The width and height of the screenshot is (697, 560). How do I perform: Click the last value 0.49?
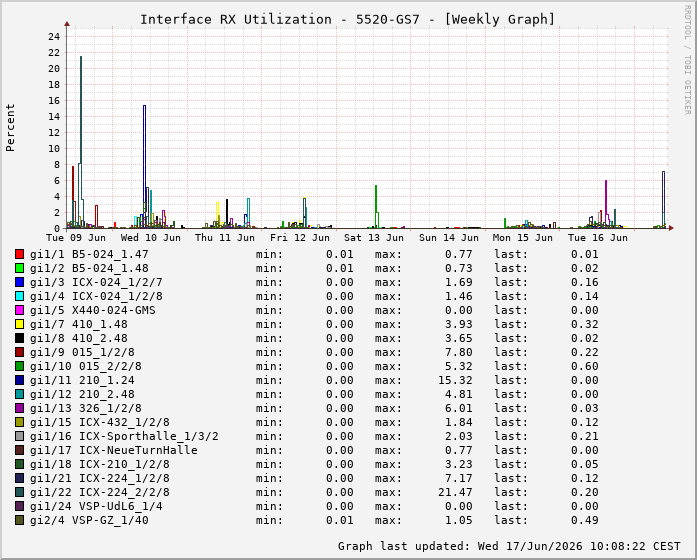click(585, 520)
